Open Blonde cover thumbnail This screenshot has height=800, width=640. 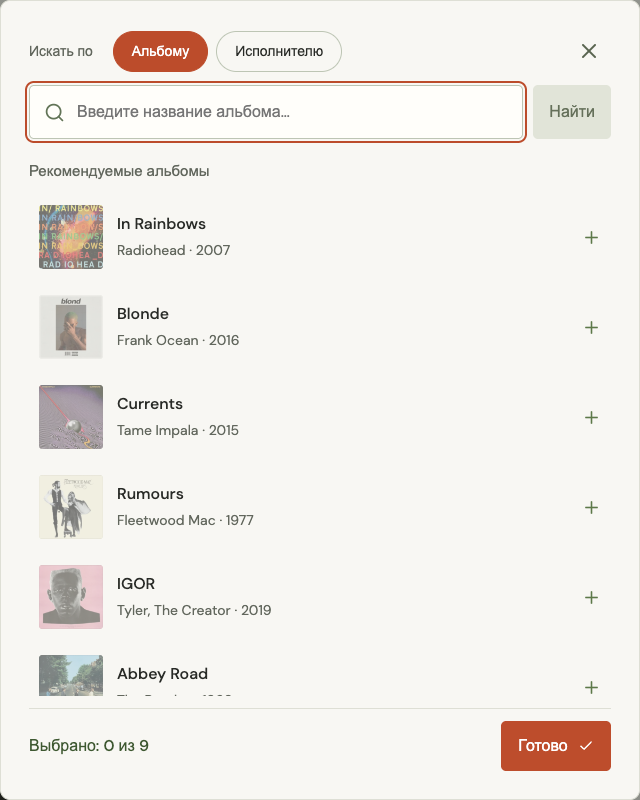71,327
